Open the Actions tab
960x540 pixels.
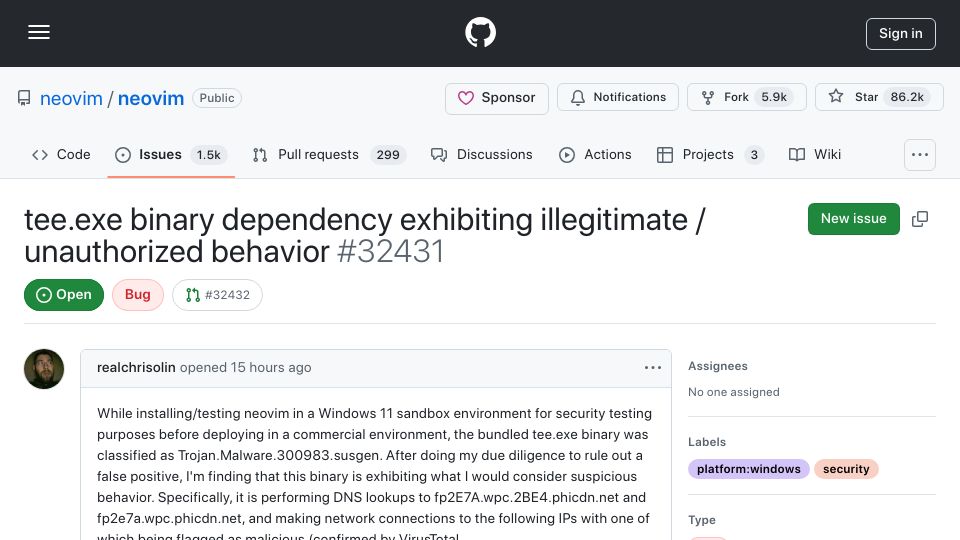(x=595, y=155)
